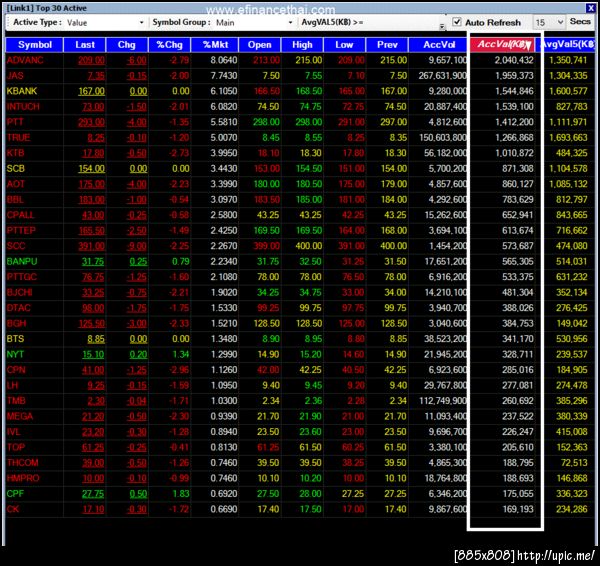This screenshot has width=600, height=566.
Task: Select the INTUCH symbol
Action: pos(23,106)
